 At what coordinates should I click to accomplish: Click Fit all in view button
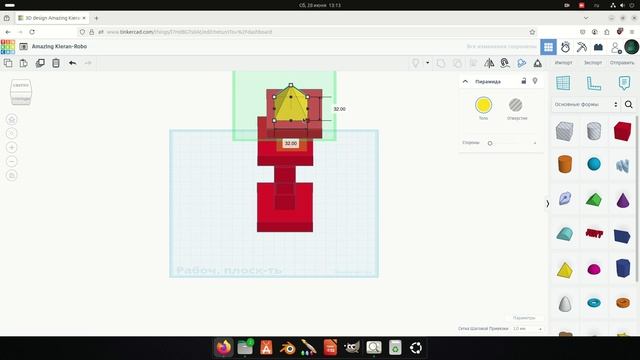(x=12, y=133)
